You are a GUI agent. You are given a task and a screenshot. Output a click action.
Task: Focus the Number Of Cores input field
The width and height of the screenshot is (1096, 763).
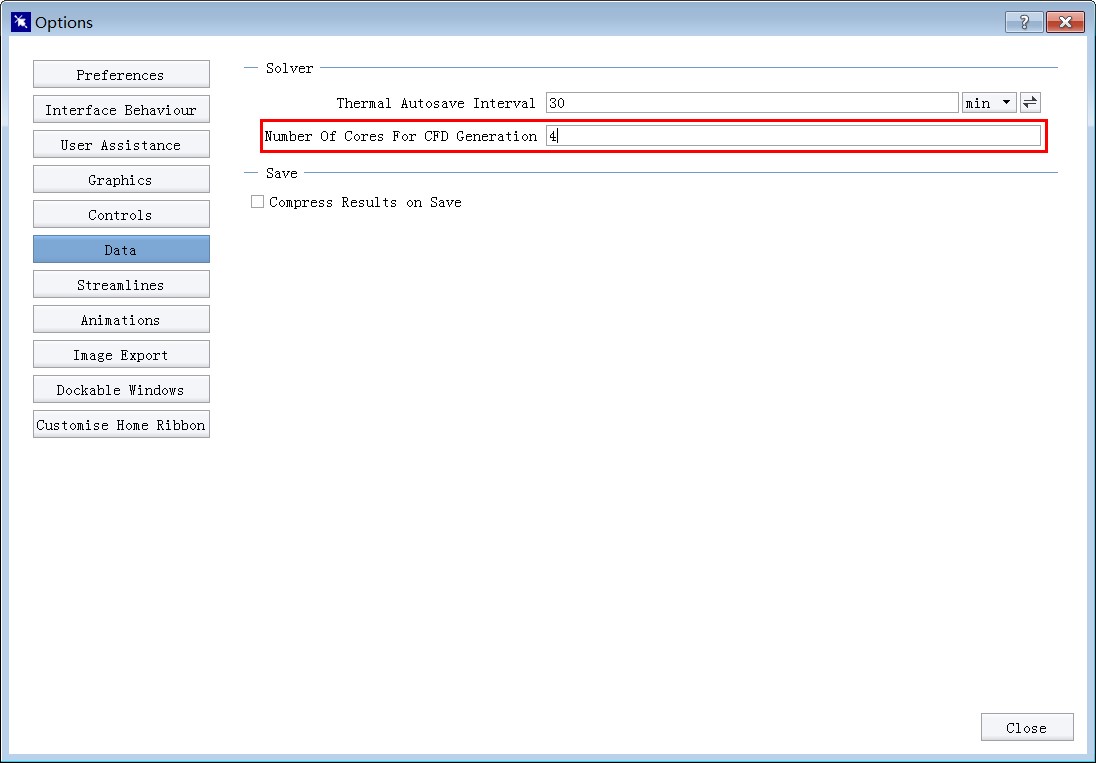click(x=793, y=136)
